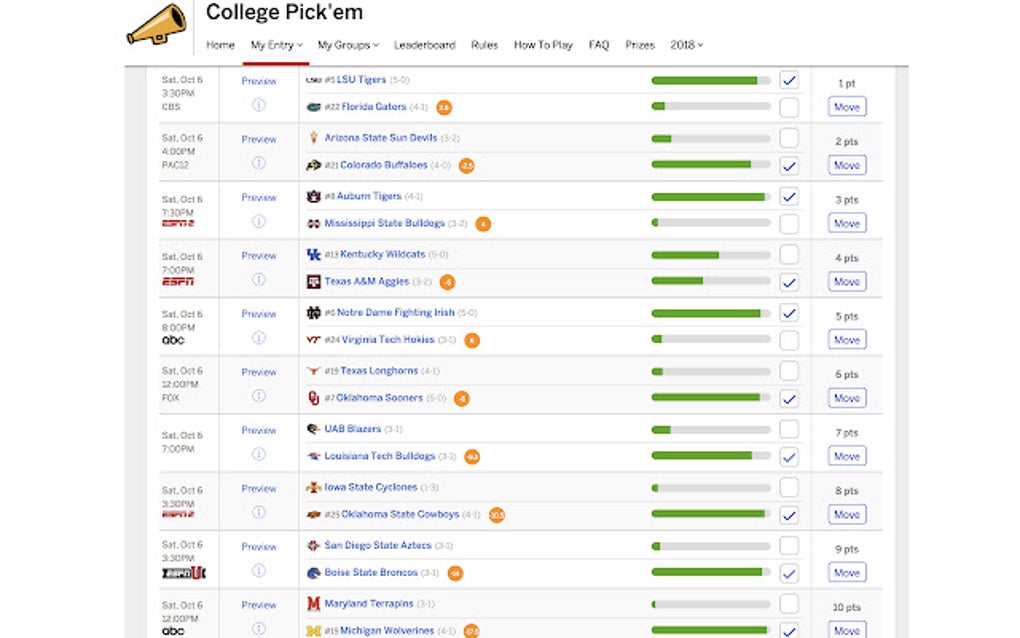Expand the My Entry dropdown menu
Image resolution: width=1020 pixels, height=638 pixels.
tap(276, 45)
